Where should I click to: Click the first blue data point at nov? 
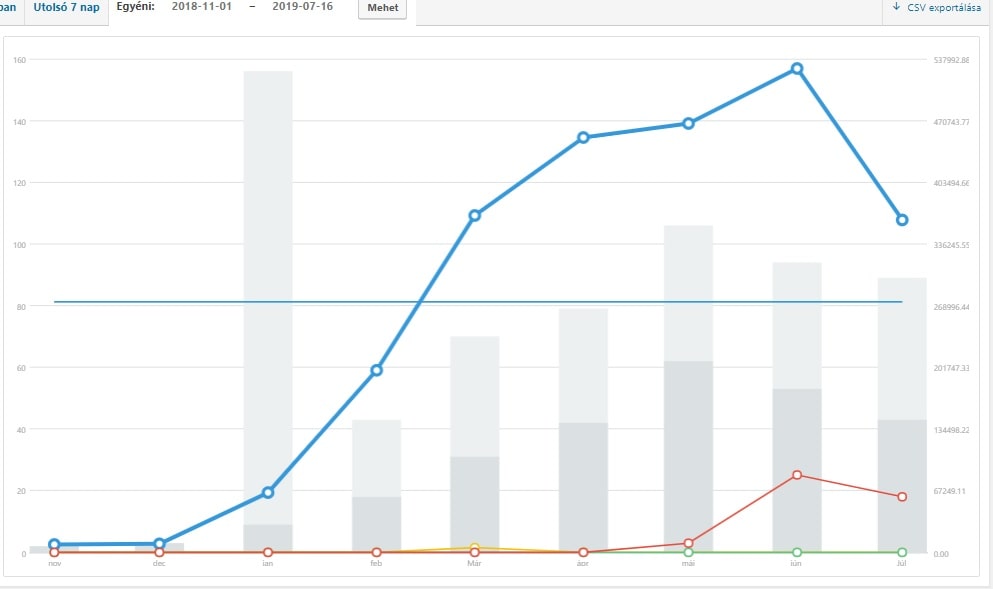[x=54, y=543]
